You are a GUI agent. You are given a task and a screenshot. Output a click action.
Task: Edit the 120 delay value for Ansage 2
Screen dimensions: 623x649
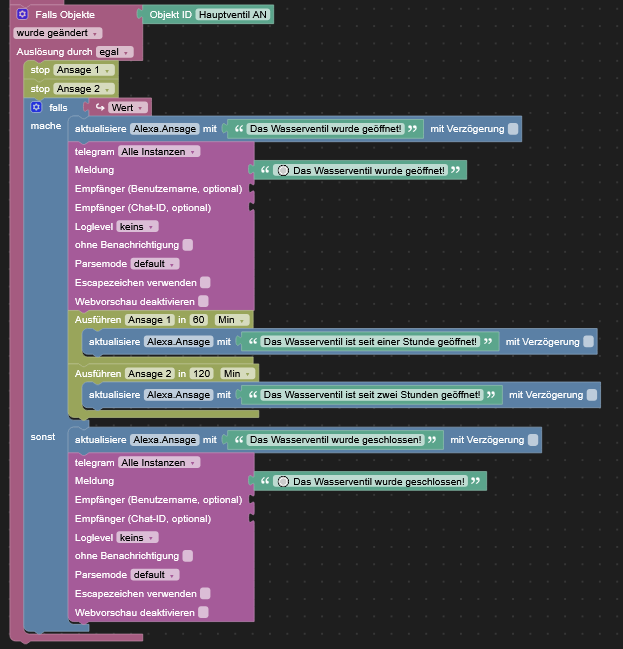(202, 373)
